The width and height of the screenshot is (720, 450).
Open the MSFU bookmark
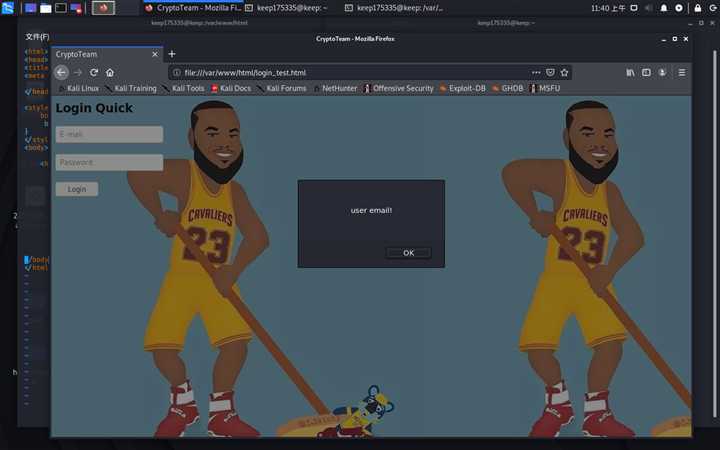click(545, 88)
